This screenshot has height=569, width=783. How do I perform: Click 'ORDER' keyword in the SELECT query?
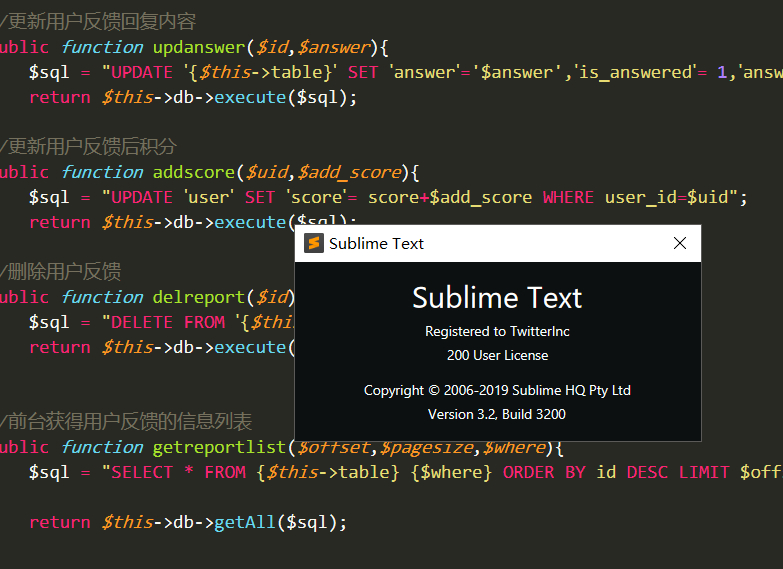click(528, 472)
